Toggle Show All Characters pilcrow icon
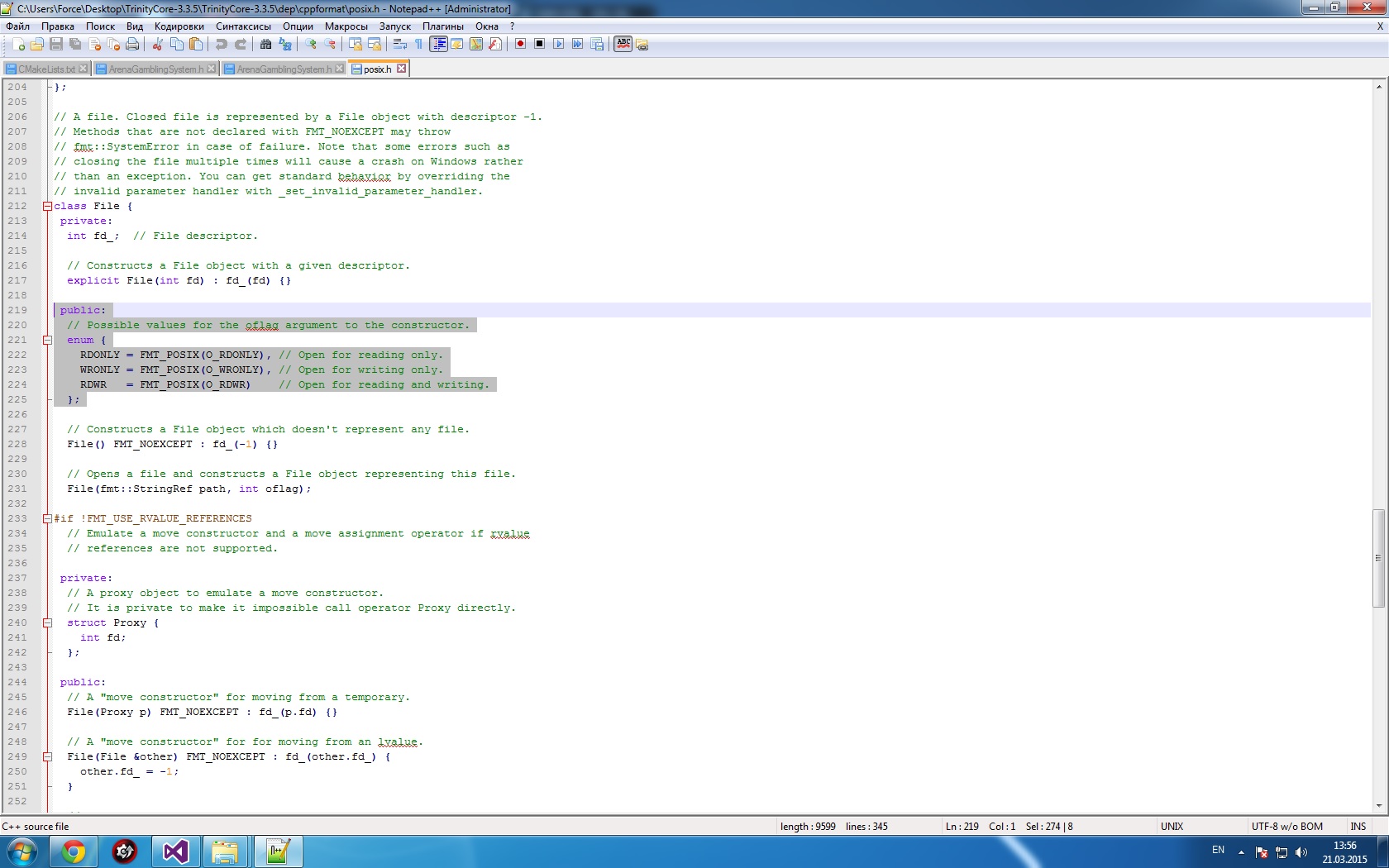Screen dimensions: 1389x868 pyautogui.click(x=418, y=45)
